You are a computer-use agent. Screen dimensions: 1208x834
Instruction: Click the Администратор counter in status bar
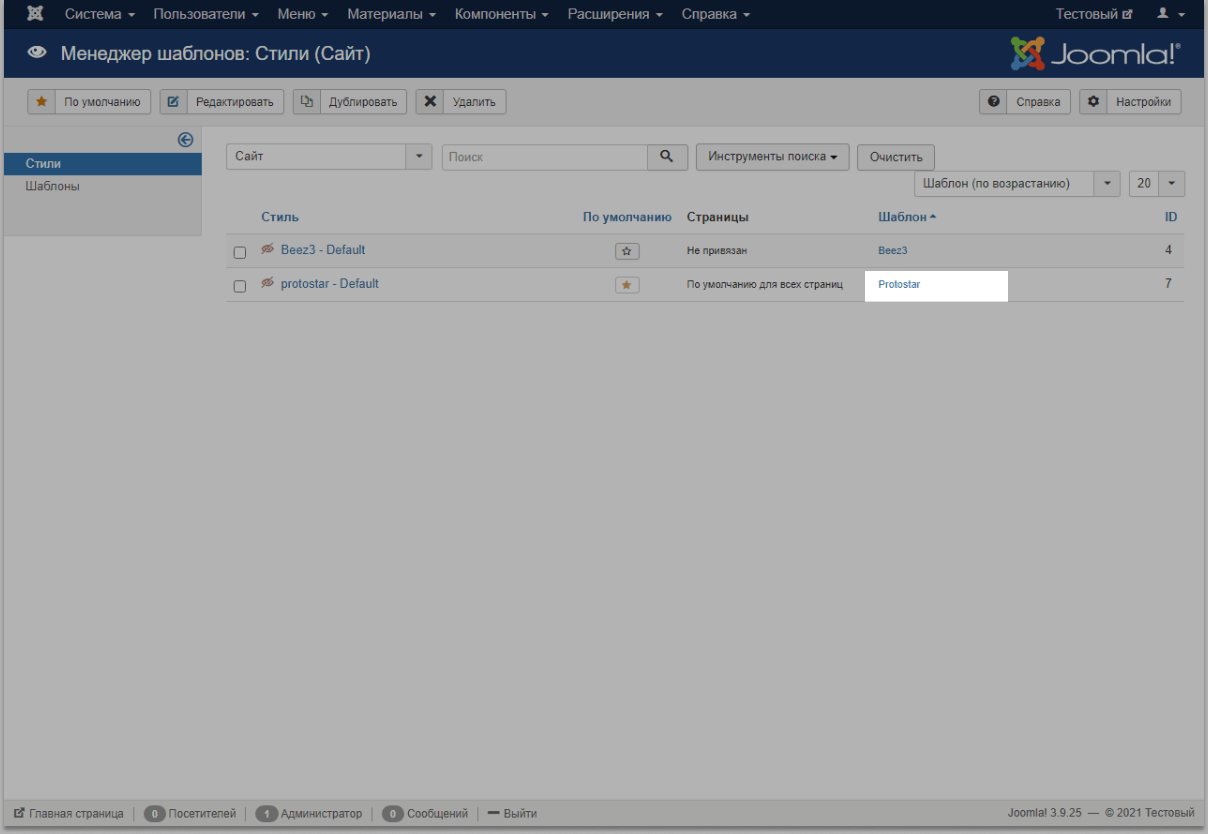[309, 814]
